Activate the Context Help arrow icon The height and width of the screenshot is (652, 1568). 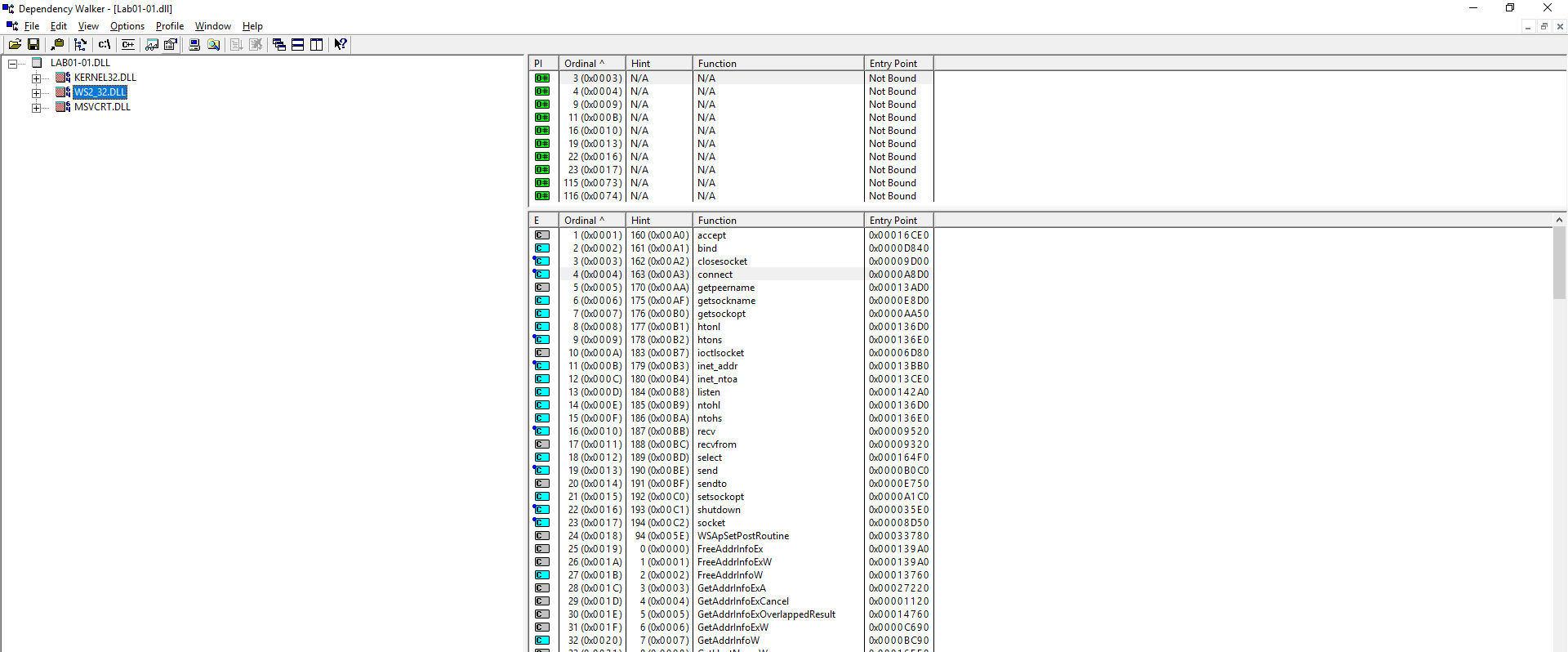point(341,45)
